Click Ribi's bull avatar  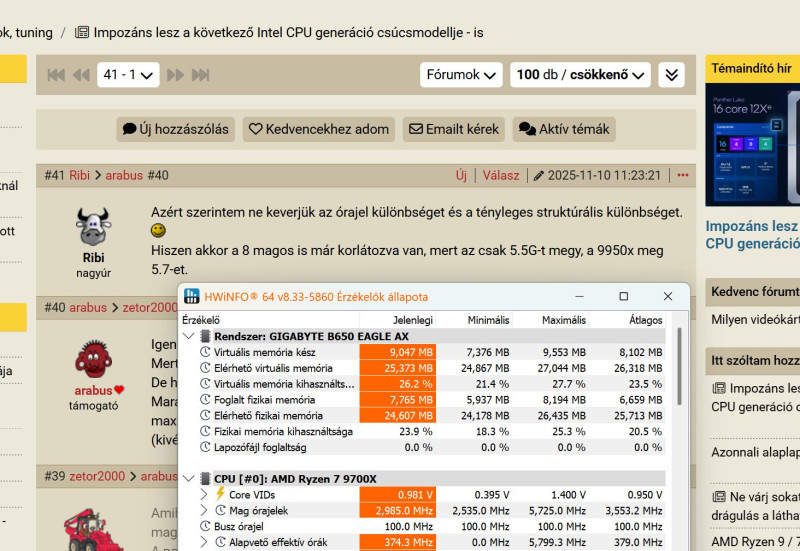click(93, 227)
